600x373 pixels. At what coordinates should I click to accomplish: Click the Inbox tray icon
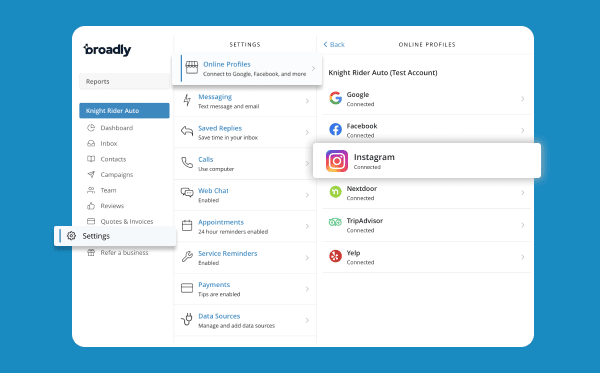coord(91,143)
